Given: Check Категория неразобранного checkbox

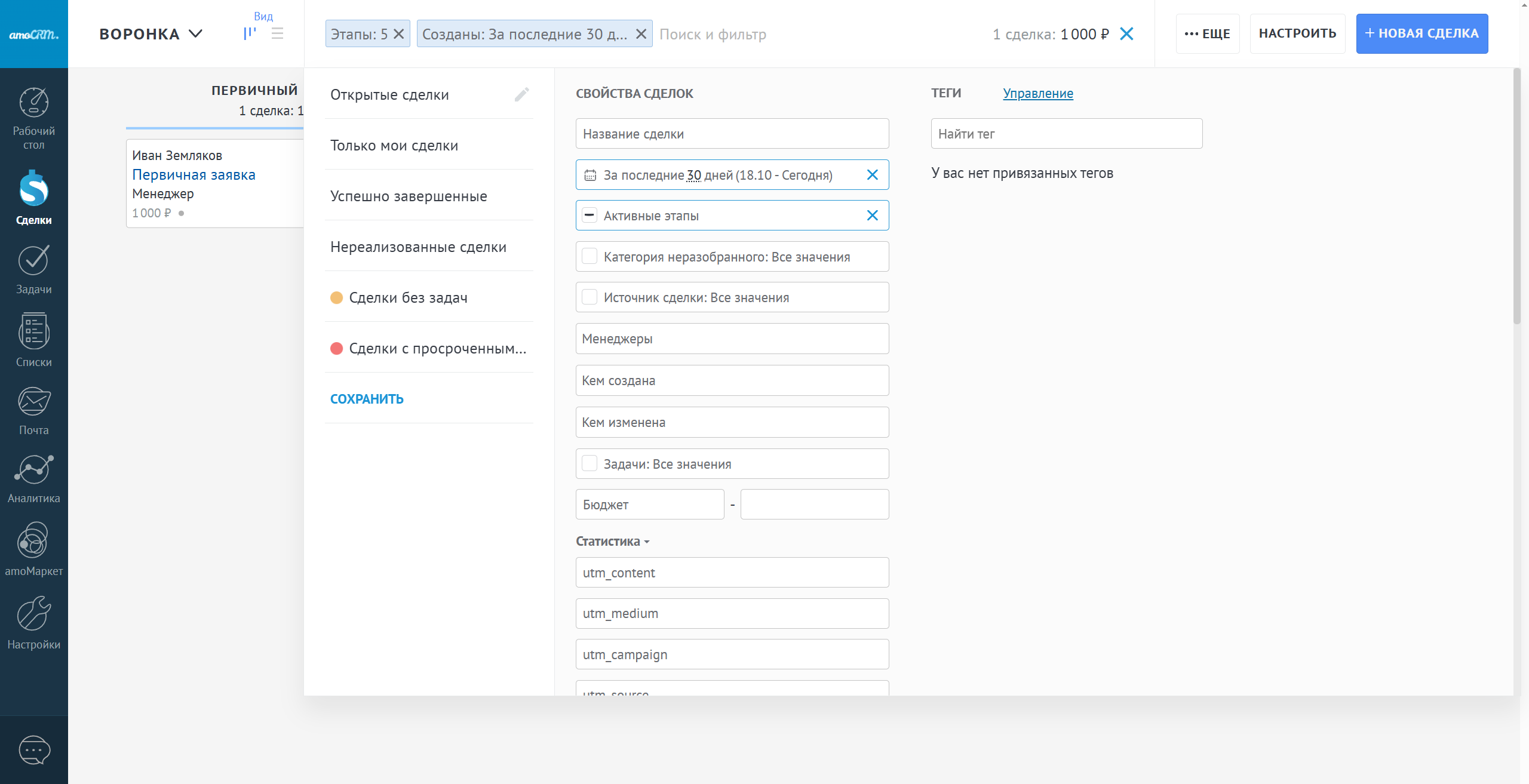Looking at the screenshot, I should (590, 257).
